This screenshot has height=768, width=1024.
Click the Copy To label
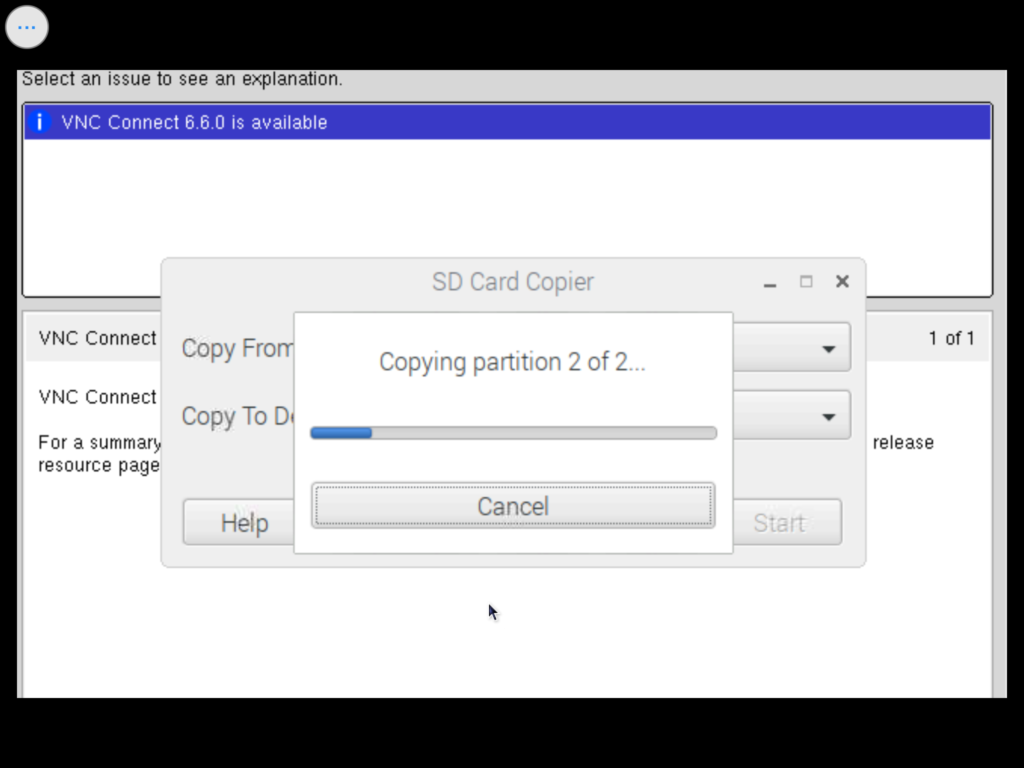click(236, 416)
